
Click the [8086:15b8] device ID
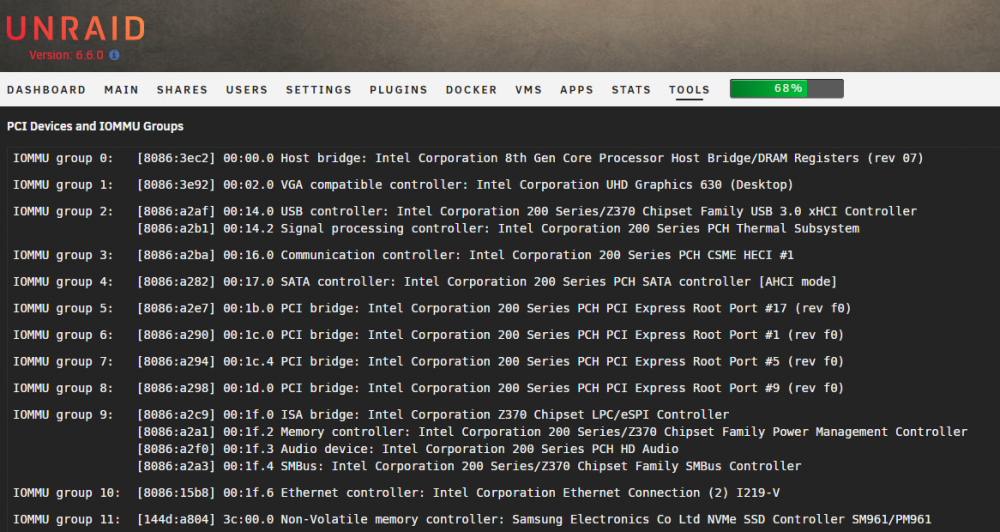click(176, 493)
